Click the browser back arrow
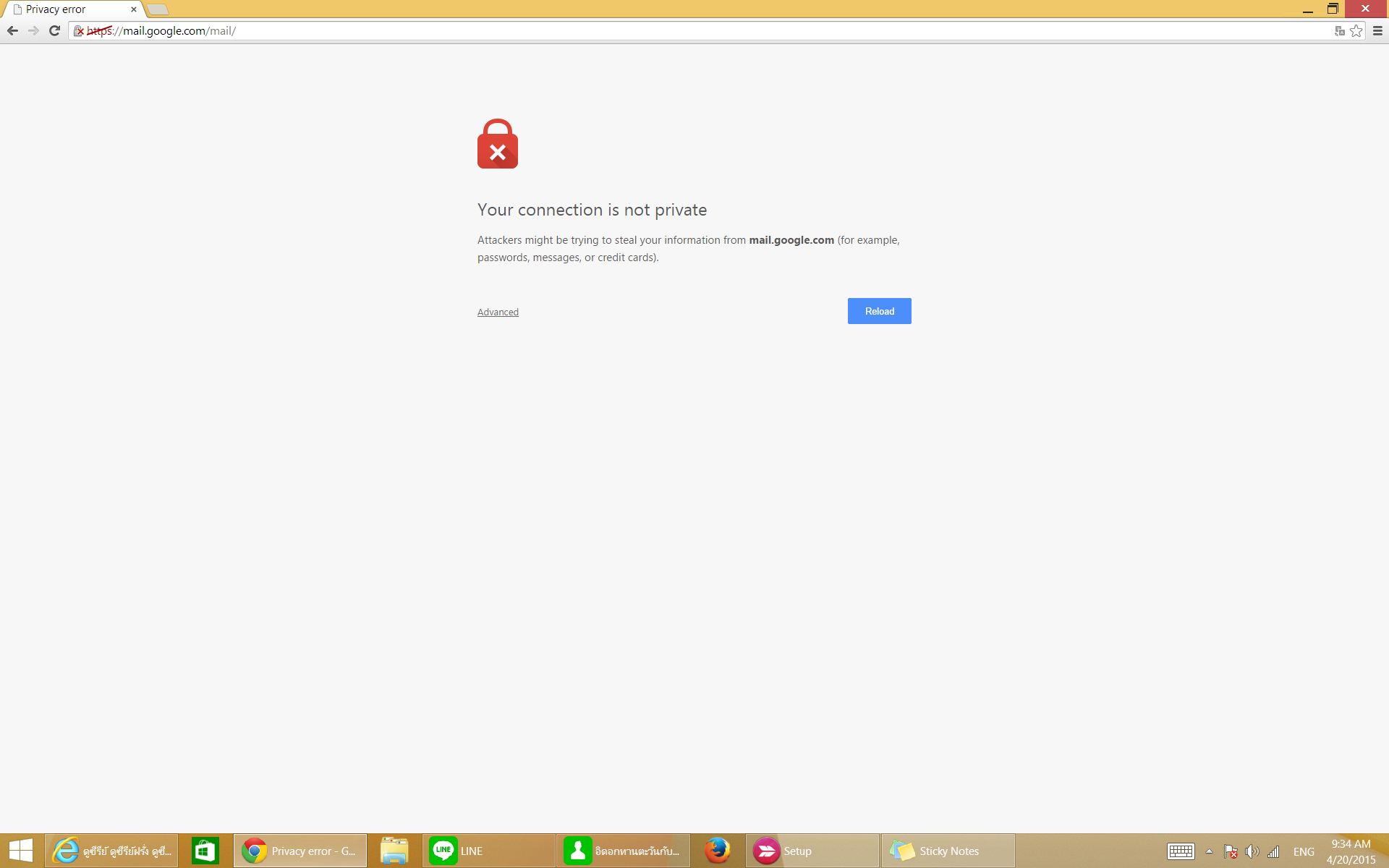1389x868 pixels. click(x=12, y=30)
